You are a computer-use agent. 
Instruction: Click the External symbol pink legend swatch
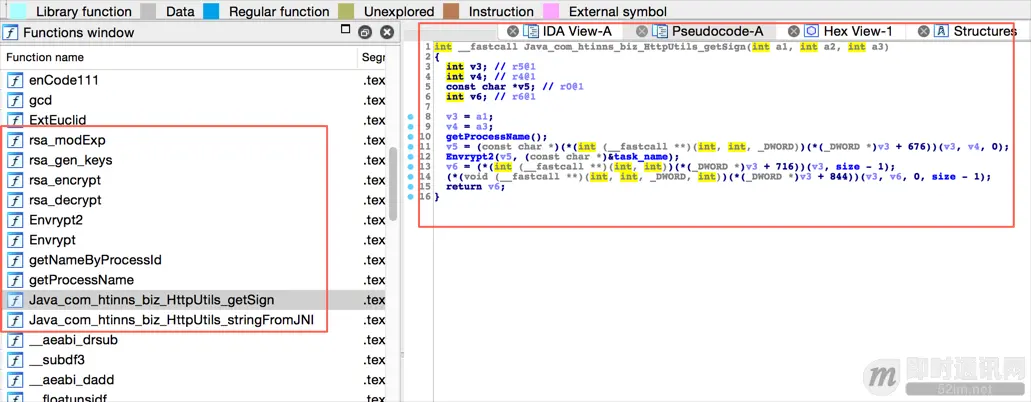click(551, 11)
